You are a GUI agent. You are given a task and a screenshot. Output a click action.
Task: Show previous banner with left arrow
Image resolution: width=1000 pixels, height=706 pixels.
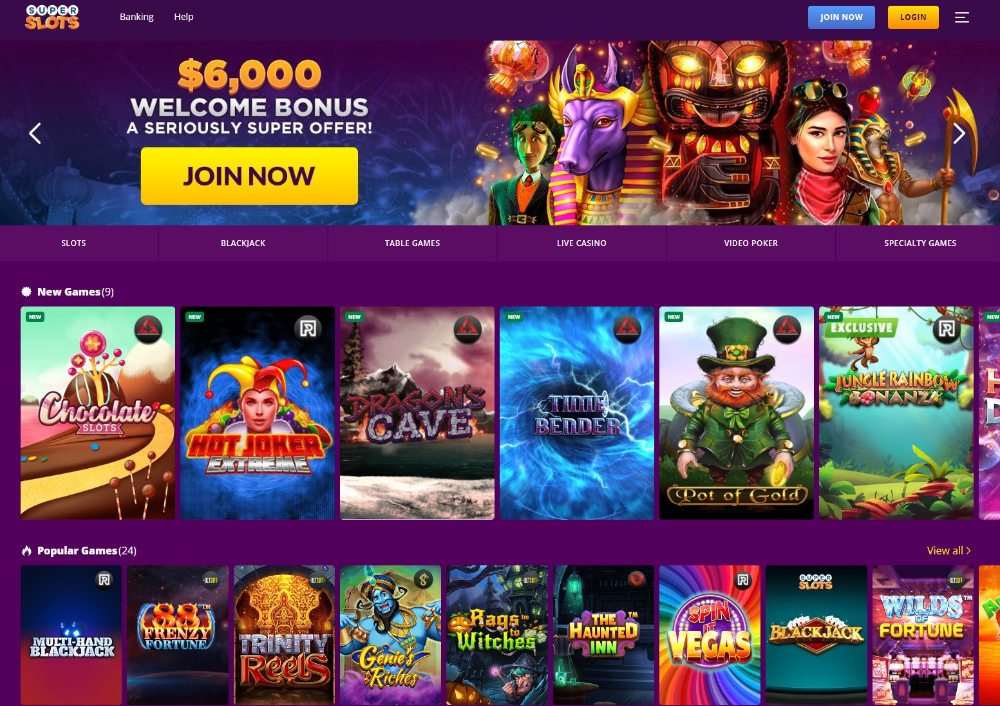coord(35,133)
